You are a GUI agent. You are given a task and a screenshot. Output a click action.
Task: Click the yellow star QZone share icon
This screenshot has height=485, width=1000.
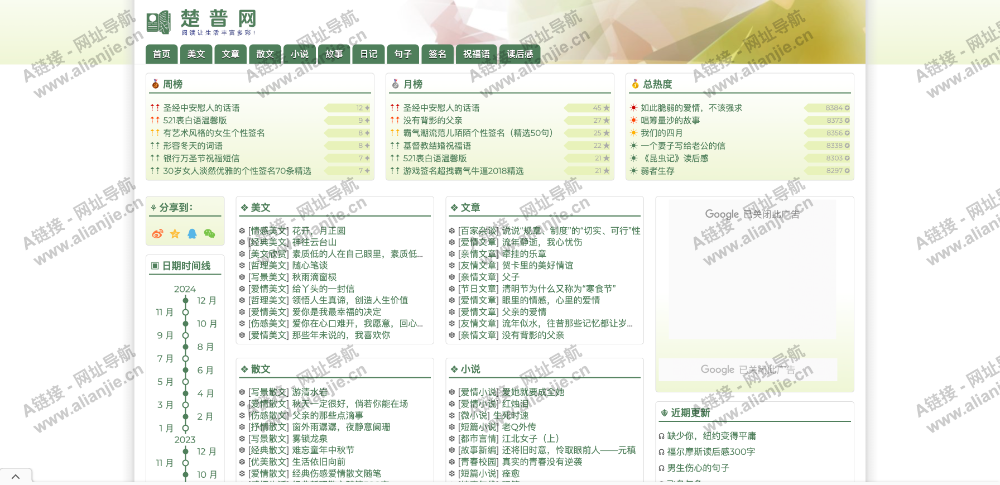(175, 234)
